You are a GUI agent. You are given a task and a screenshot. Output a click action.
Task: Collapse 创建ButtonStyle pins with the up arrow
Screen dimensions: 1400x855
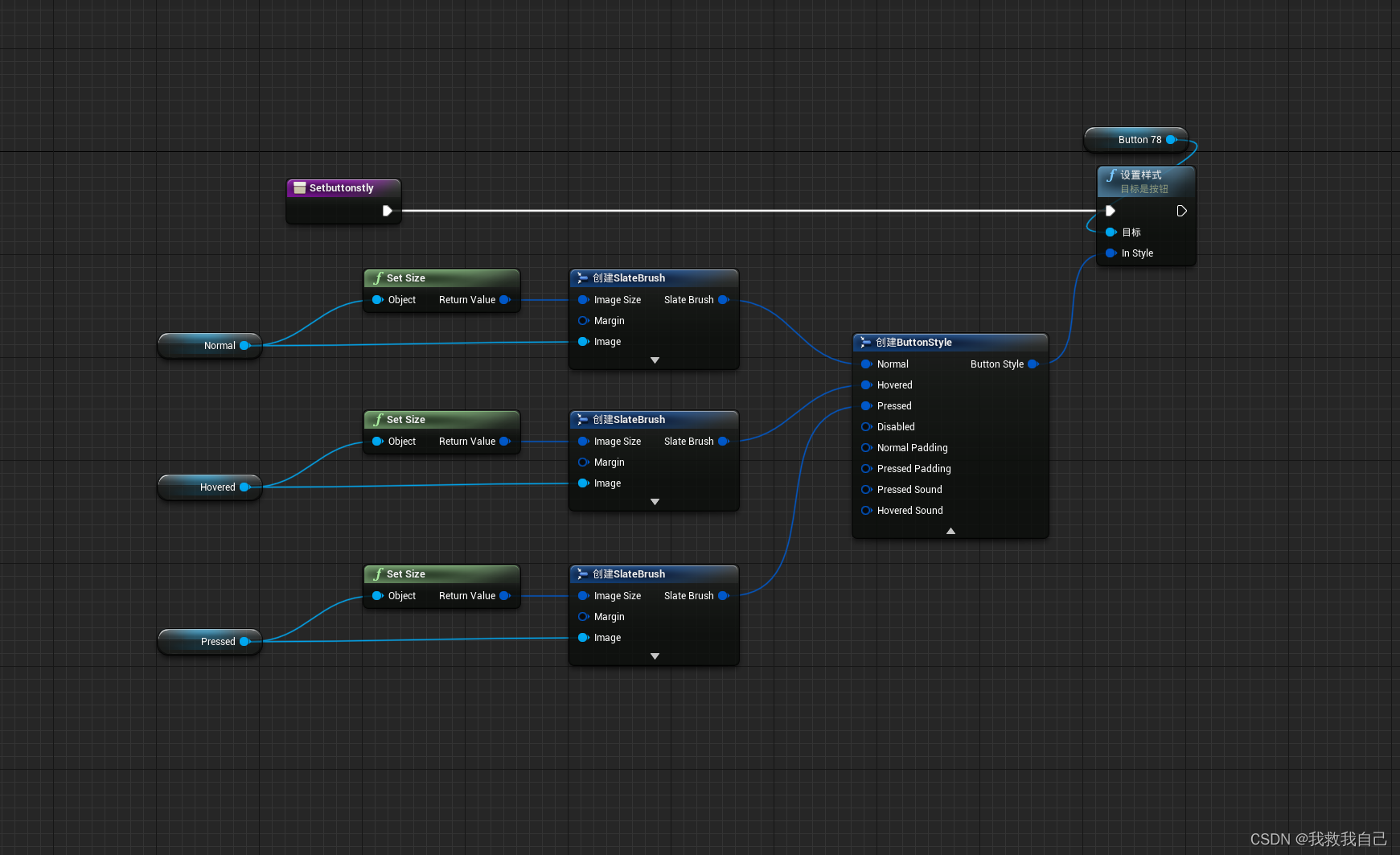(950, 531)
